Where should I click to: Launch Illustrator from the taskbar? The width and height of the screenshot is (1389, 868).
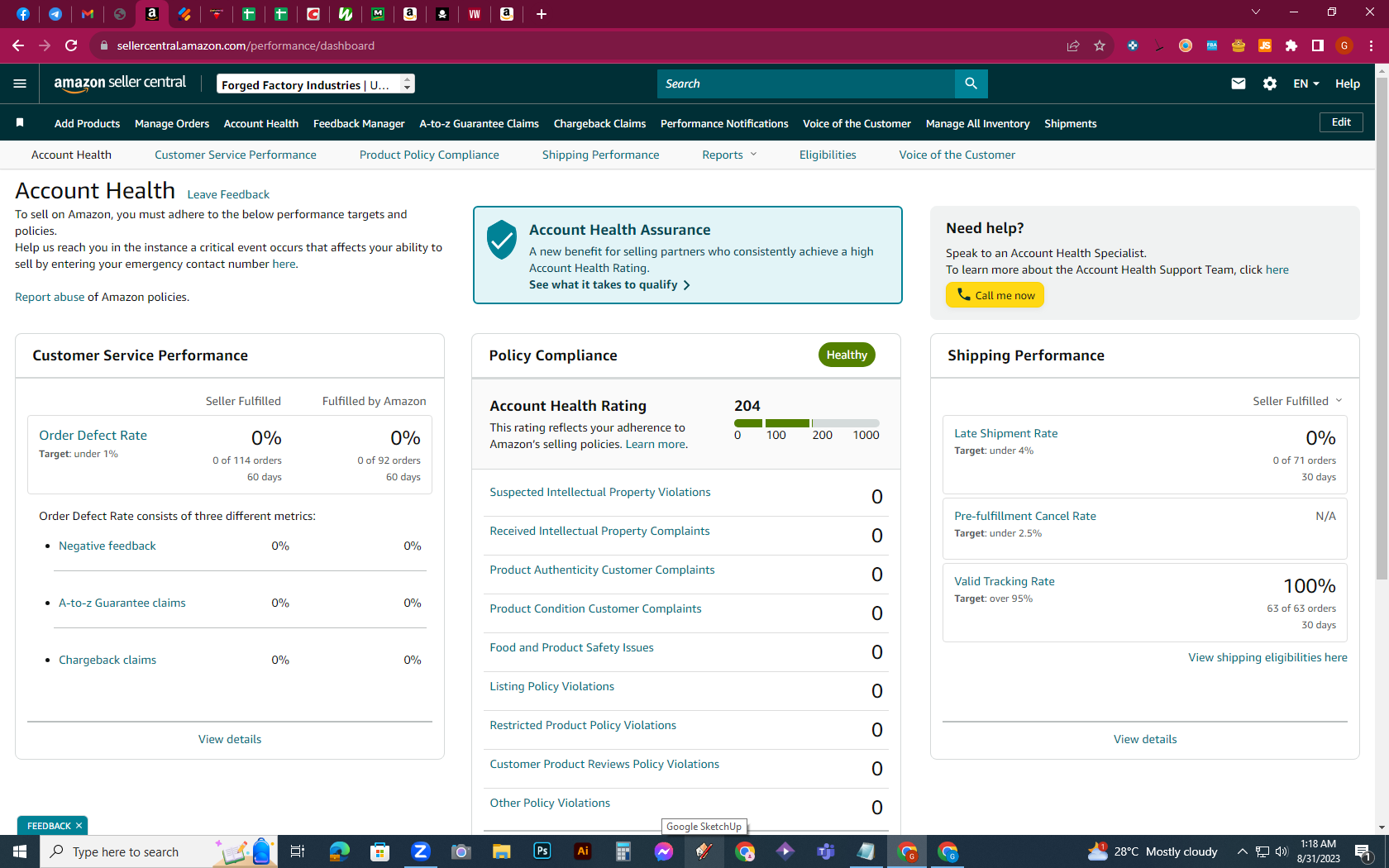click(583, 851)
